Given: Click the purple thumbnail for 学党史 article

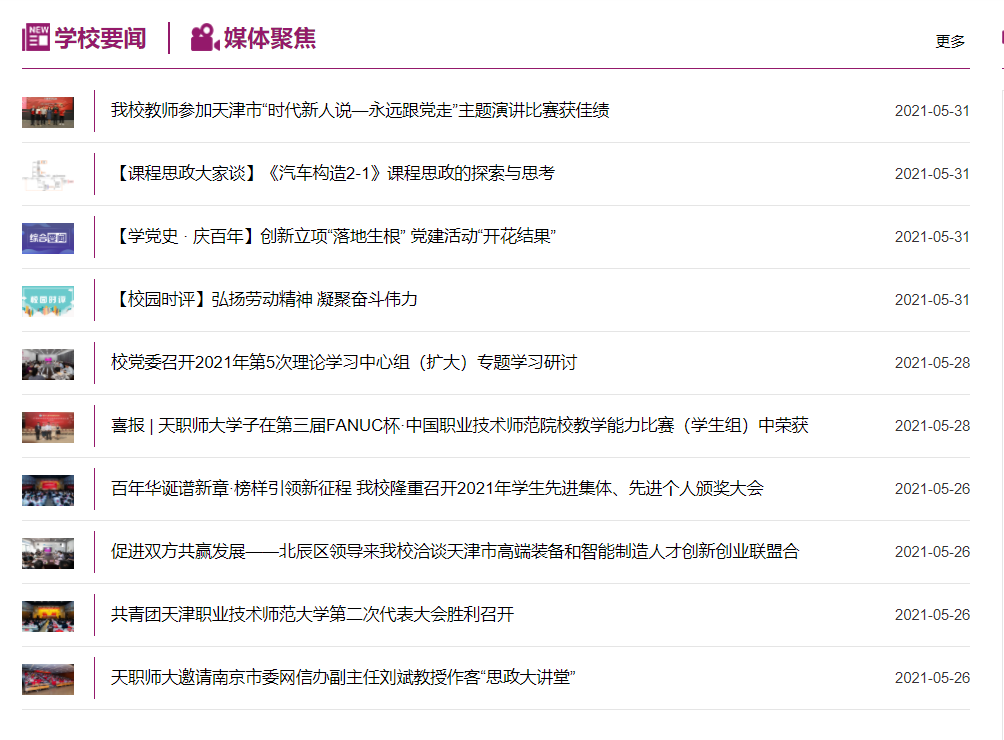Looking at the screenshot, I should (48, 237).
